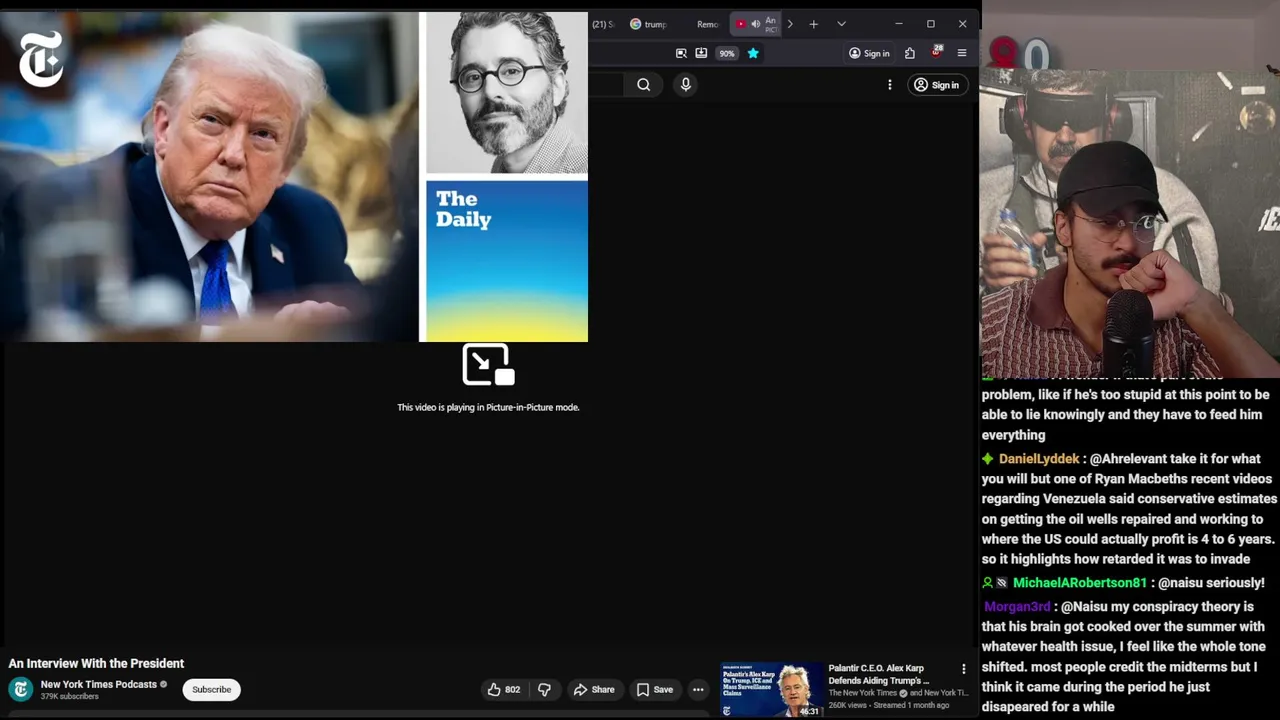
Task: Click the bookmark star in address bar
Action: coord(753,53)
